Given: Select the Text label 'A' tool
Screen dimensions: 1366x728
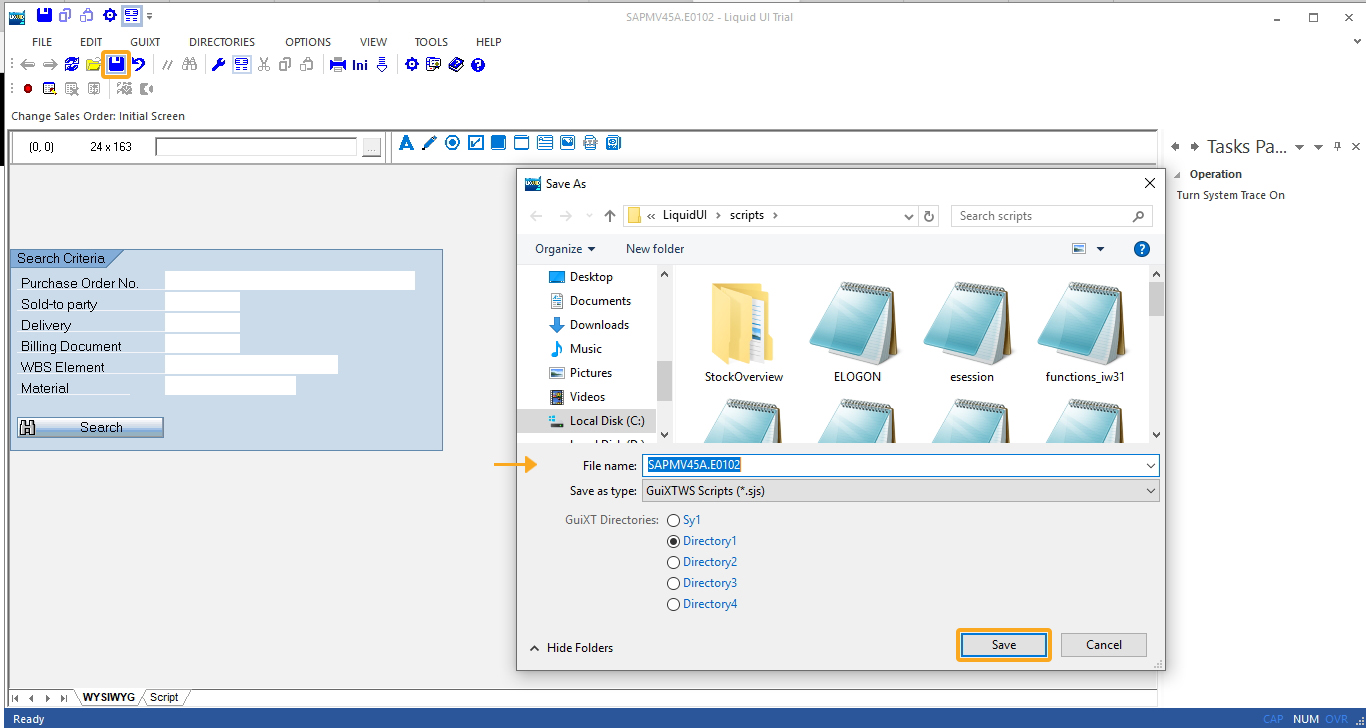Looking at the screenshot, I should (x=406, y=143).
